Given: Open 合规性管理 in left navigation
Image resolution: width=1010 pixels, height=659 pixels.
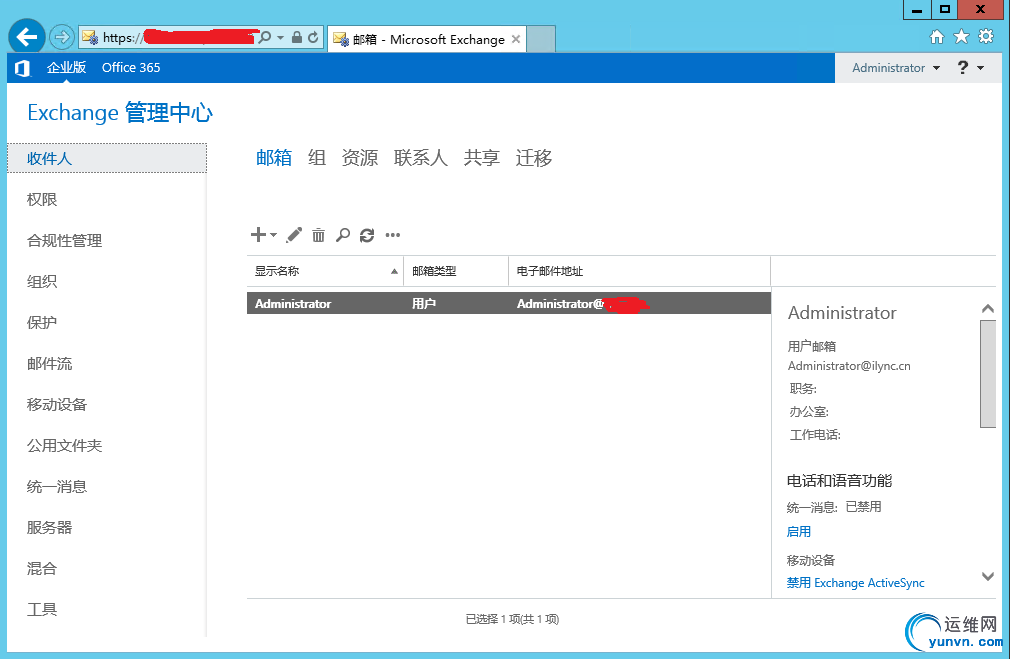Looking at the screenshot, I should tap(64, 241).
